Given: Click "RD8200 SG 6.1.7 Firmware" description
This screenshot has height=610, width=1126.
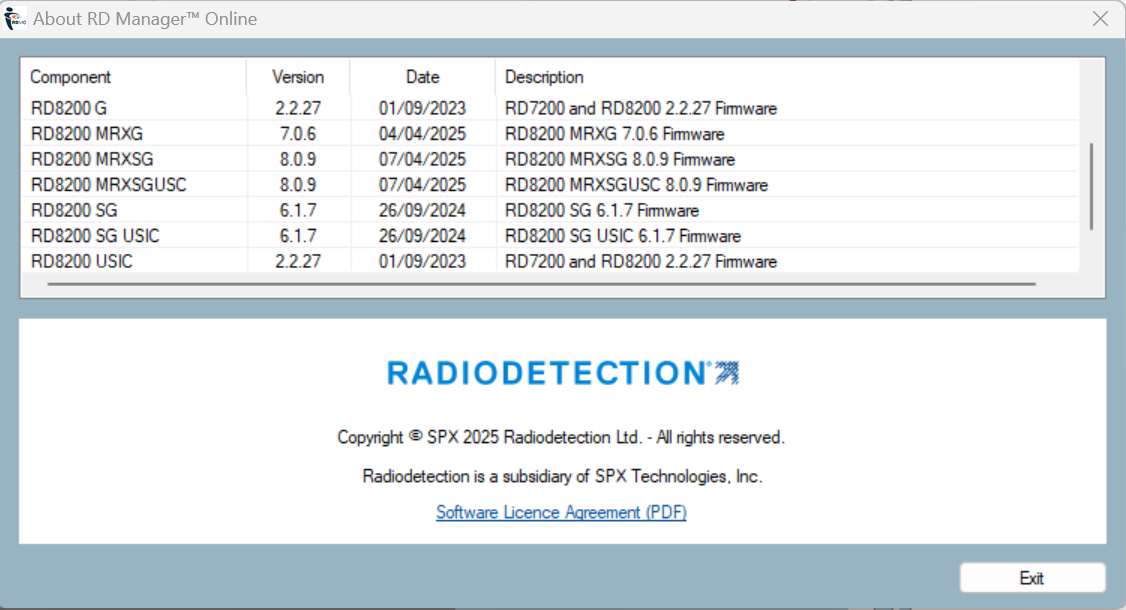Looking at the screenshot, I should click(x=602, y=210).
